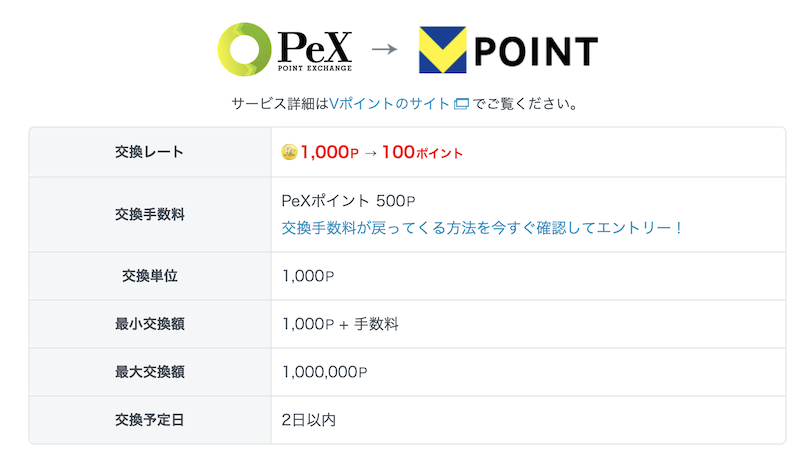Click the gold coin icon in exchange rate row
This screenshot has width=810, height=458.
click(291, 153)
